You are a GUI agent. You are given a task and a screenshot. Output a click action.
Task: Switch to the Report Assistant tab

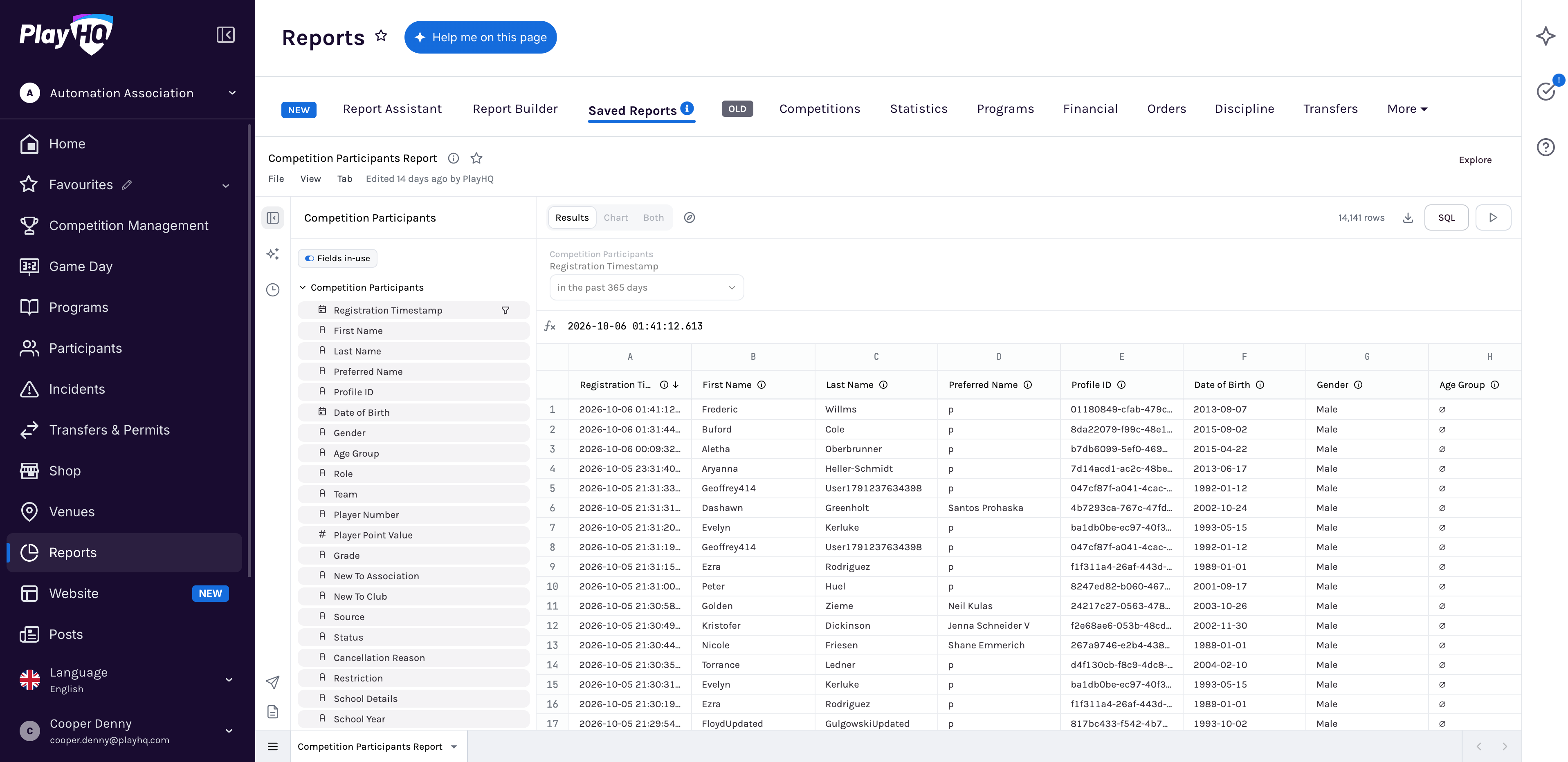coord(392,109)
